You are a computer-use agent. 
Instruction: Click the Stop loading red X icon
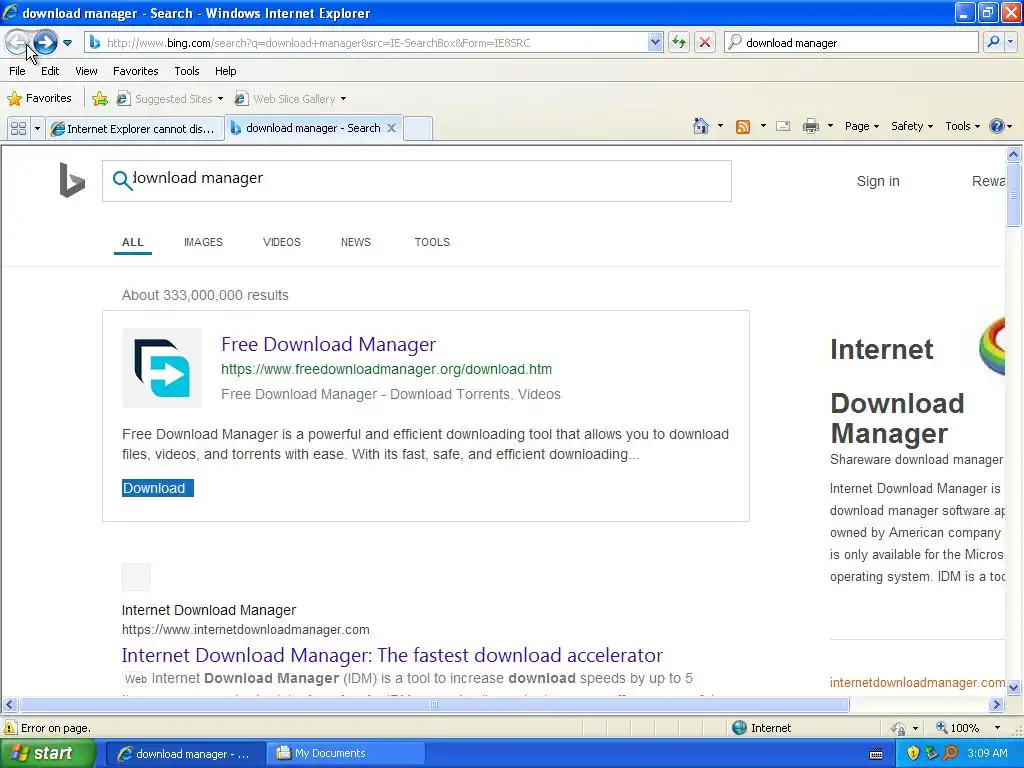pyautogui.click(x=705, y=43)
